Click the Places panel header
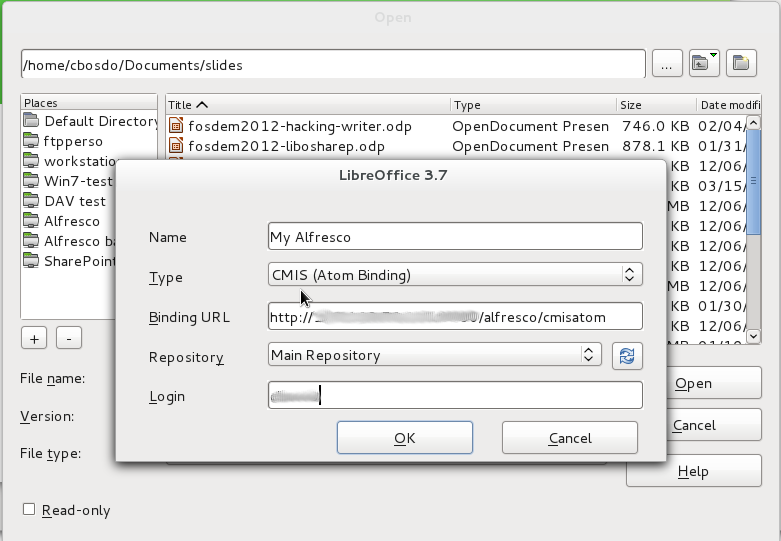The width and height of the screenshot is (781, 541). pyautogui.click(x=89, y=103)
